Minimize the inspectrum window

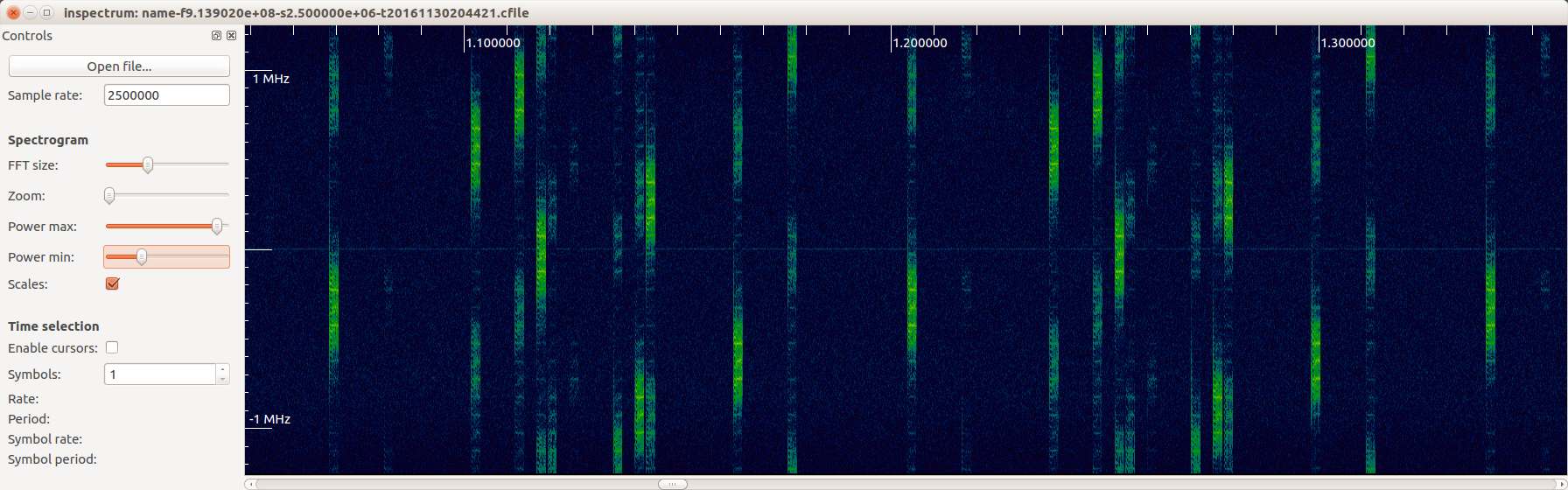30,12
